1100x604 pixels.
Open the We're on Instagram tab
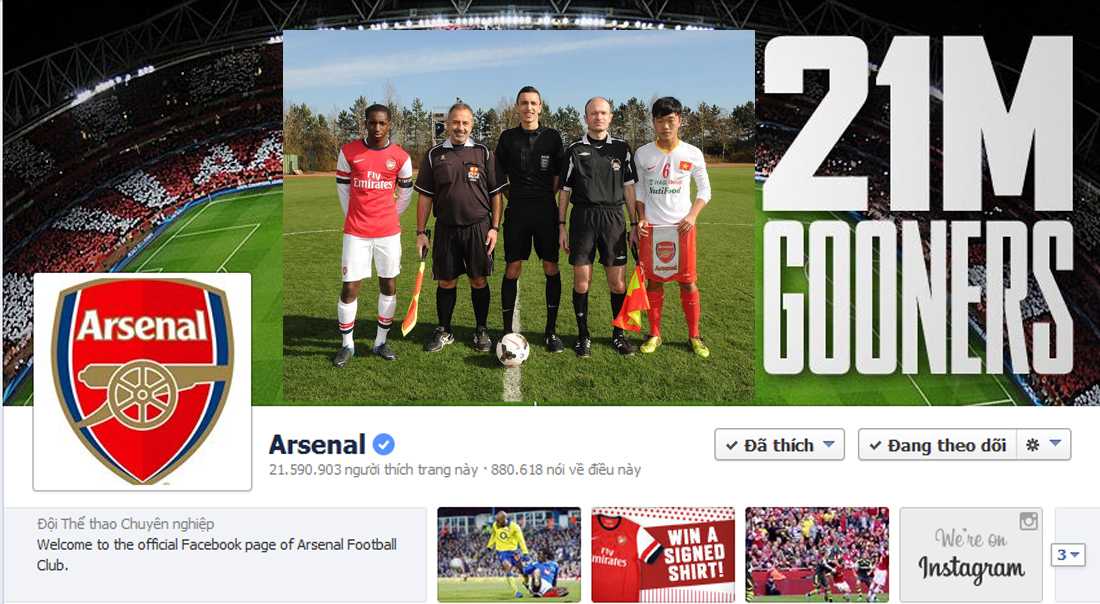click(x=971, y=555)
